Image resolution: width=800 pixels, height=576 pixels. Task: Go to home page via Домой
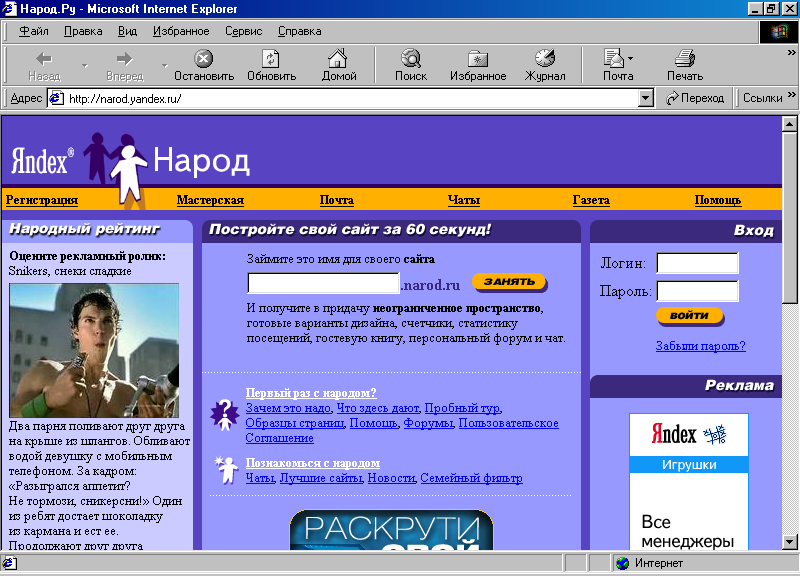coord(338,65)
